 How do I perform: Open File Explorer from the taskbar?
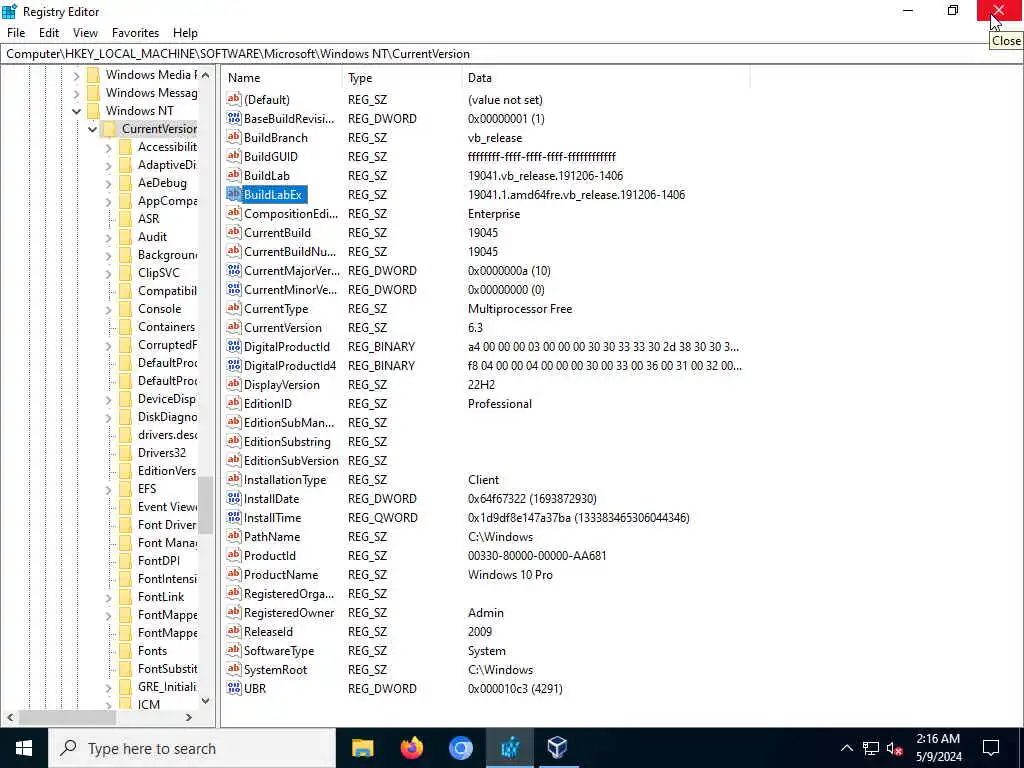coord(362,748)
